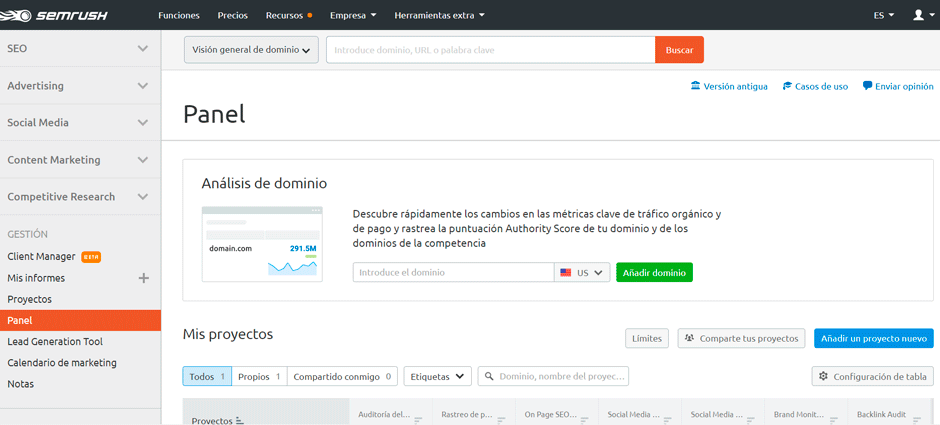
Task: Open the Casos de uso link
Action: 815,86
